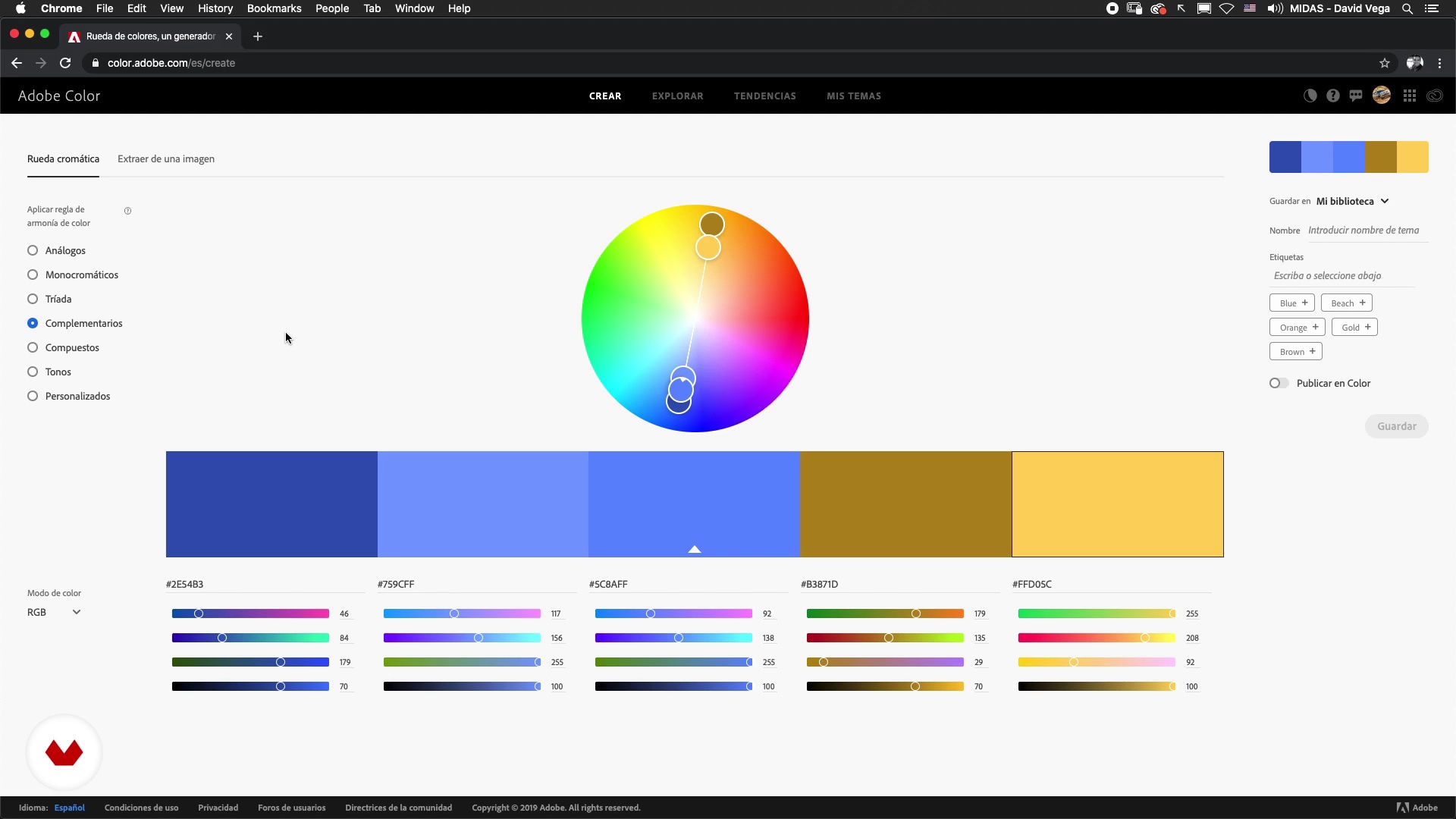
Task: Open the TENDENCIAS tab
Action: pyautogui.click(x=765, y=96)
